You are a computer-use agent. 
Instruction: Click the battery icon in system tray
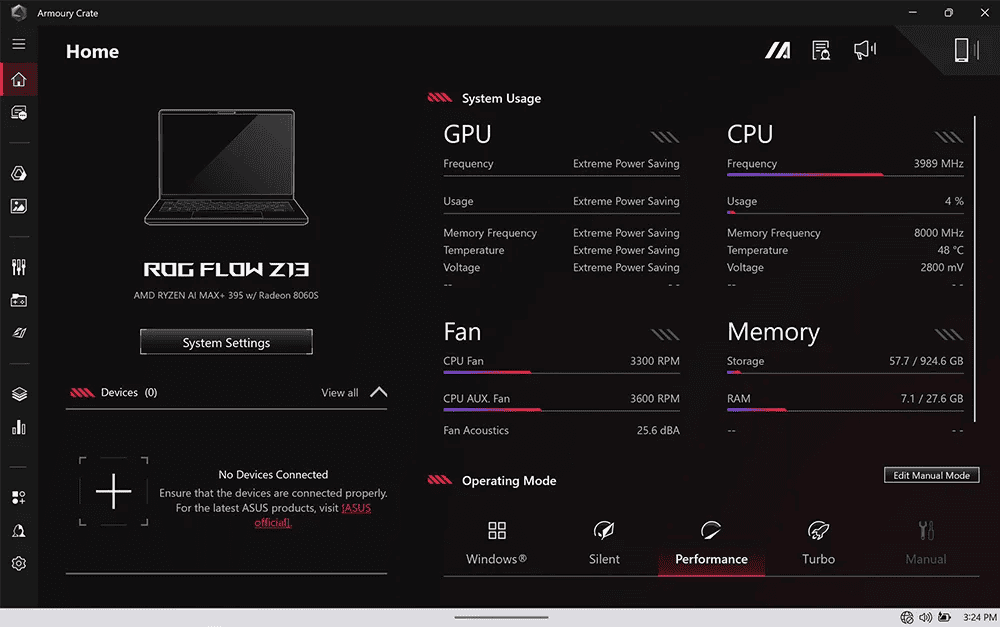(x=945, y=617)
